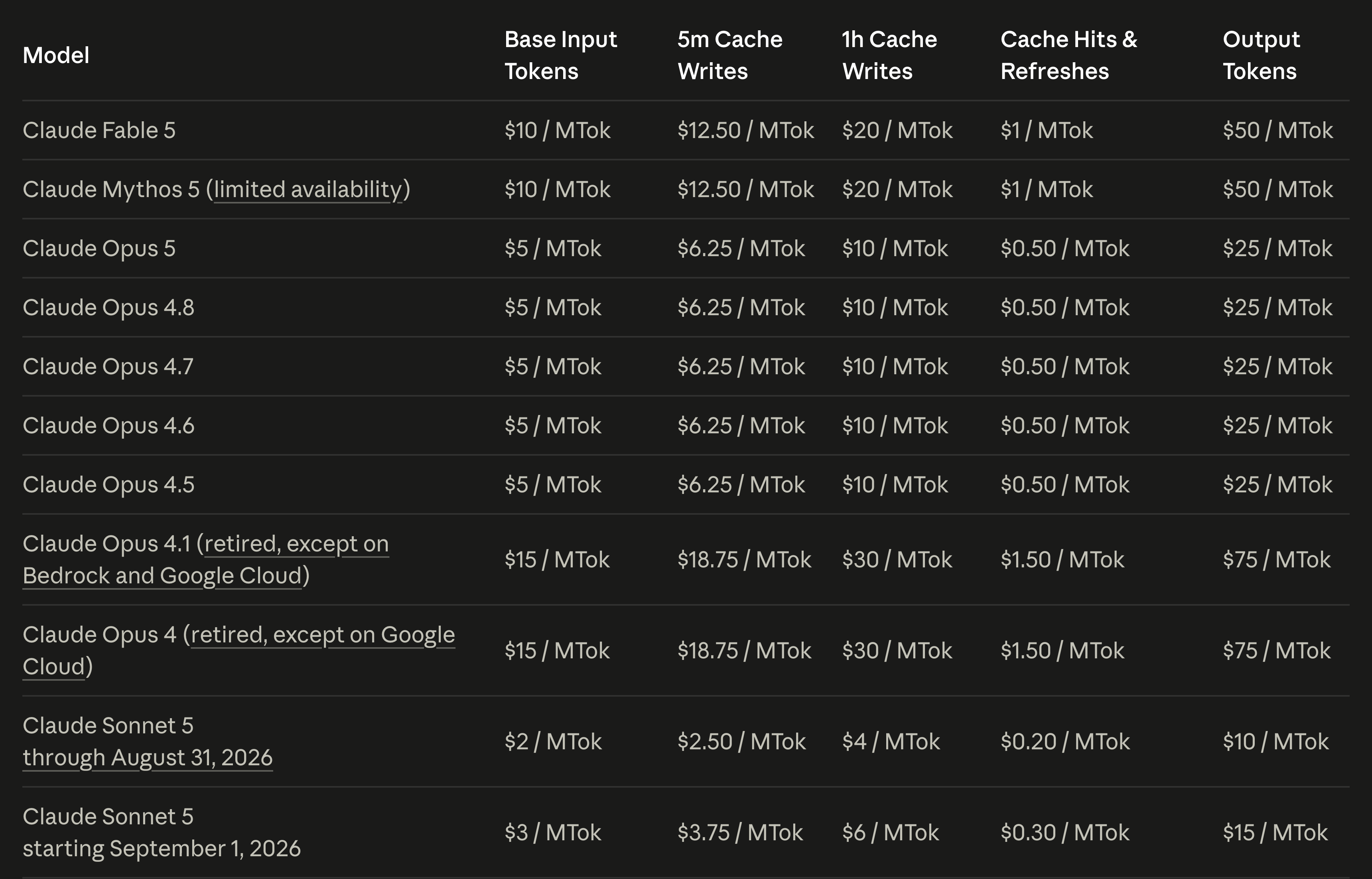The height and width of the screenshot is (879, 1372).
Task: Click the $3 / MTok base input price
Action: pyautogui.click(x=553, y=833)
